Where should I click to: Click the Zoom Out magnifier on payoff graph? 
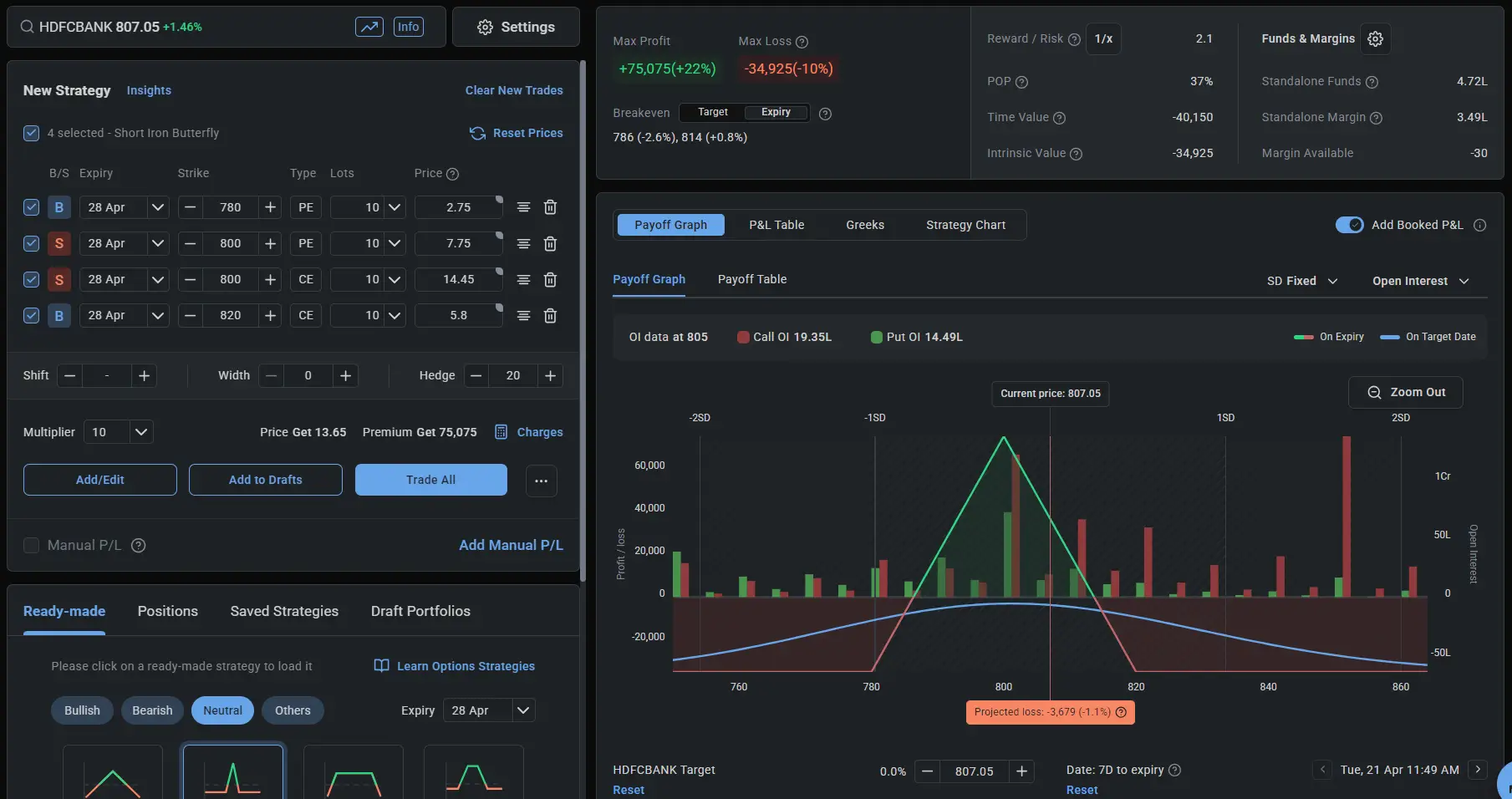(1373, 392)
